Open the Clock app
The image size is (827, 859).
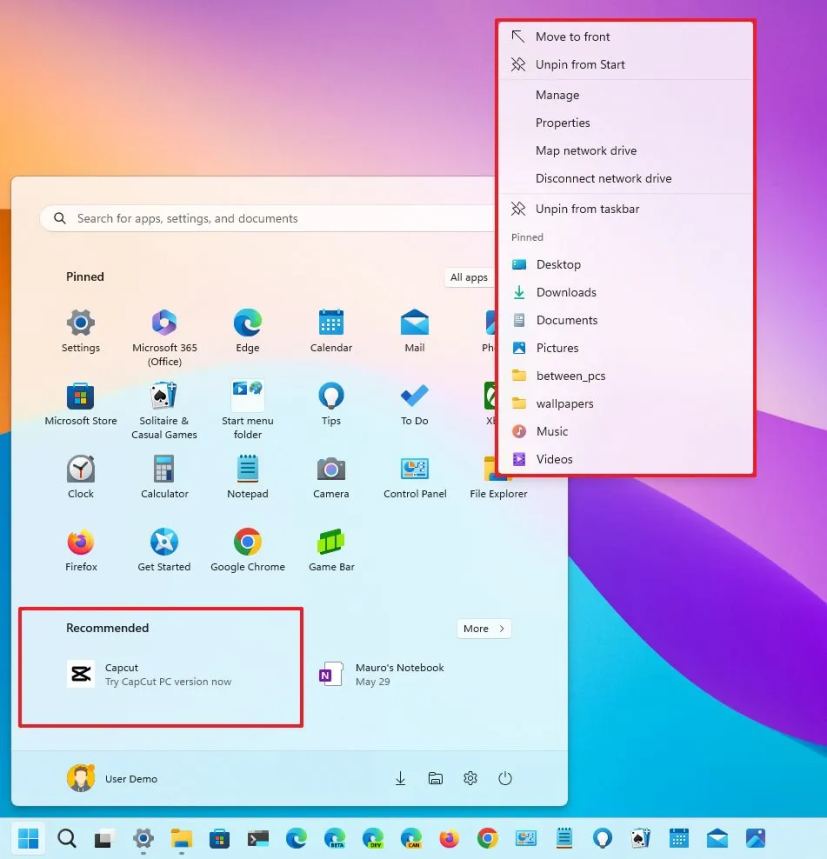pos(81,477)
